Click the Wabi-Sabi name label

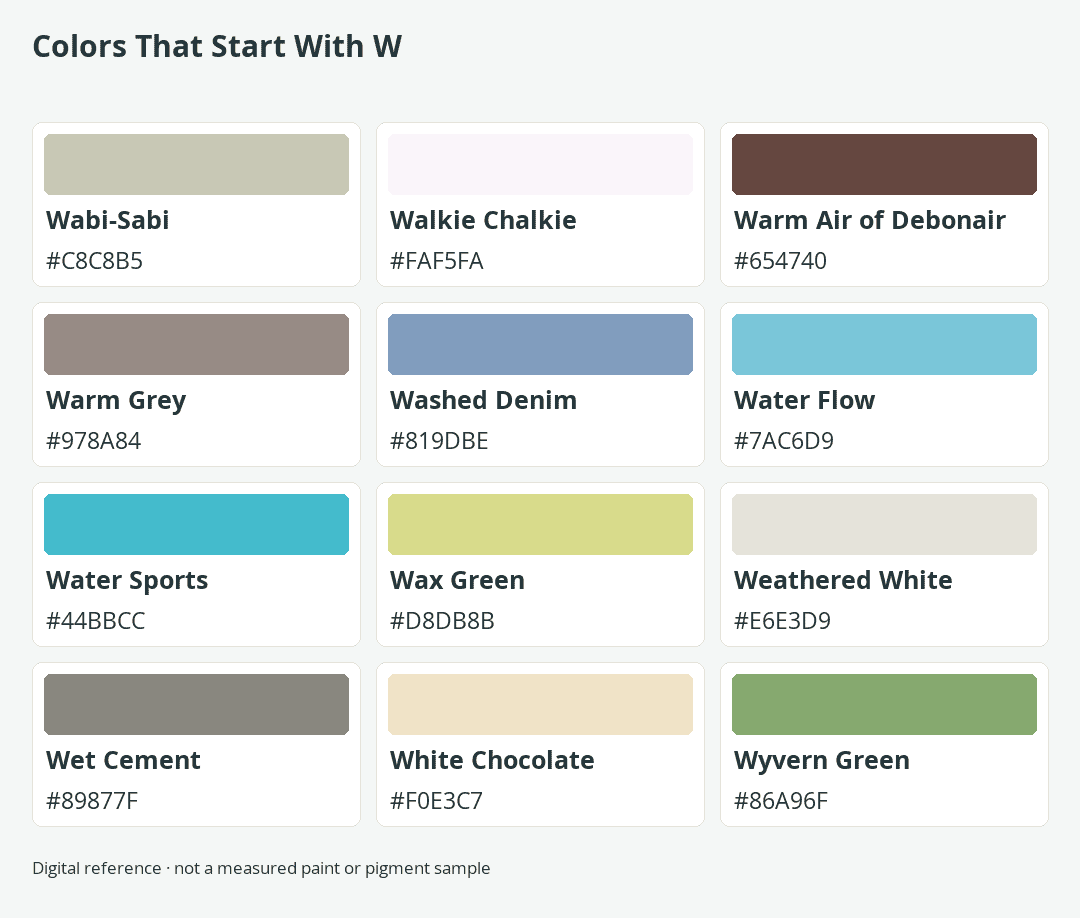(107, 220)
